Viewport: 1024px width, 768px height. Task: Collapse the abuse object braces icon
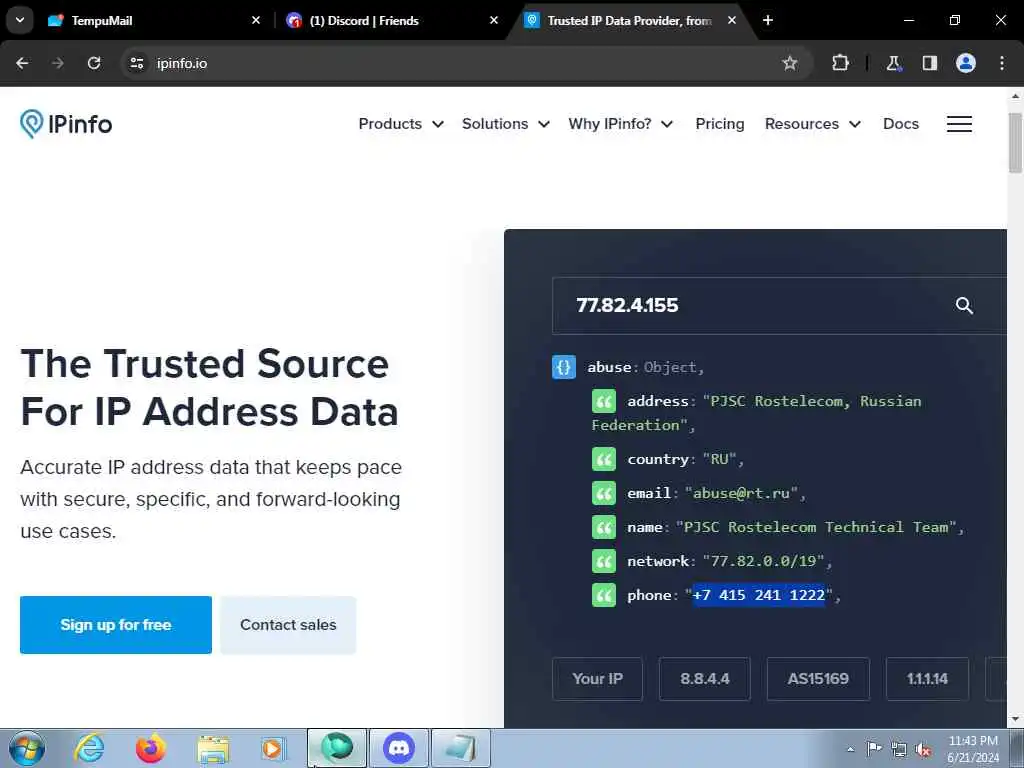coord(564,367)
